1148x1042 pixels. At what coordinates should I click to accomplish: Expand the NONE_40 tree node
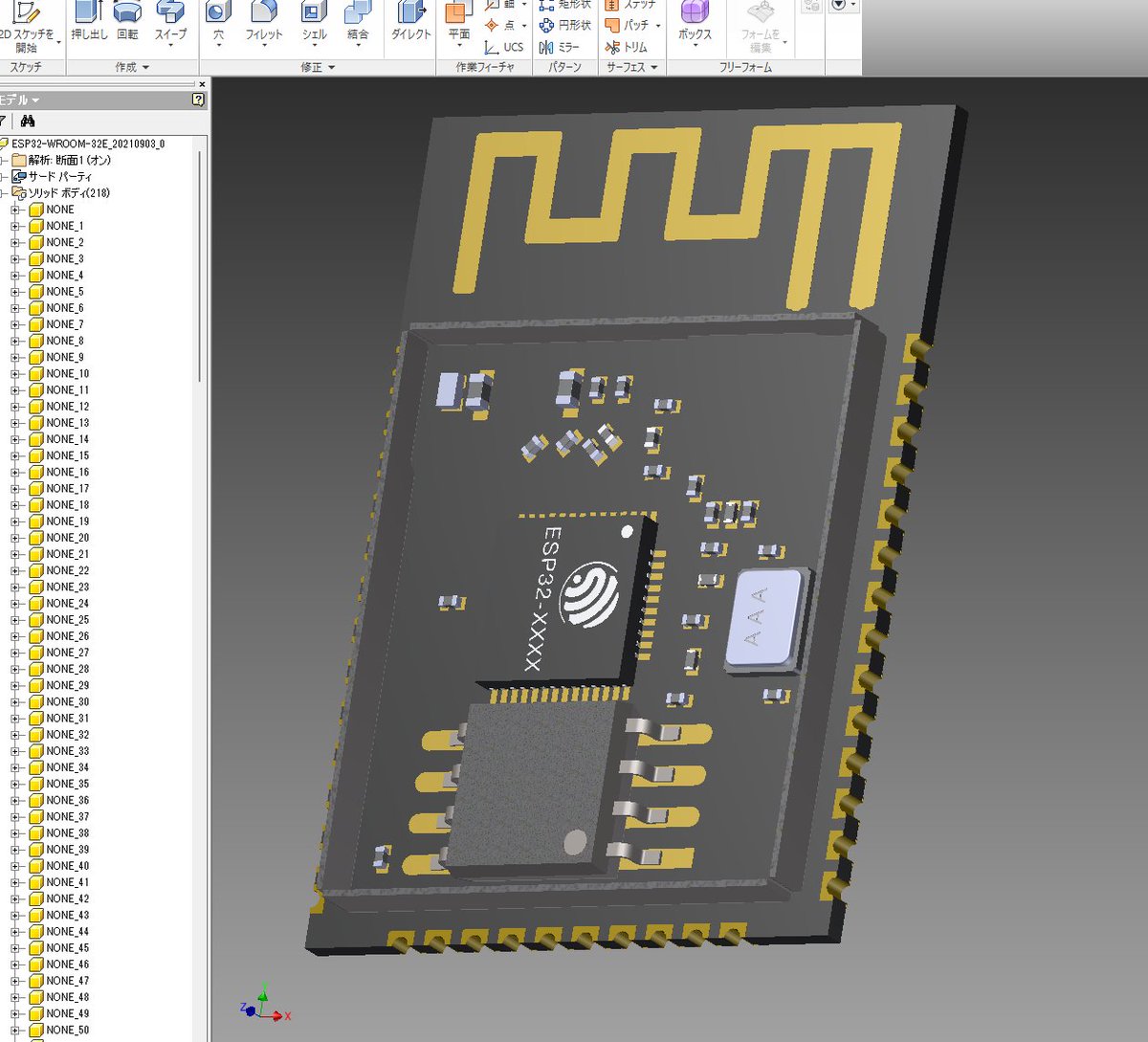[x=15, y=866]
